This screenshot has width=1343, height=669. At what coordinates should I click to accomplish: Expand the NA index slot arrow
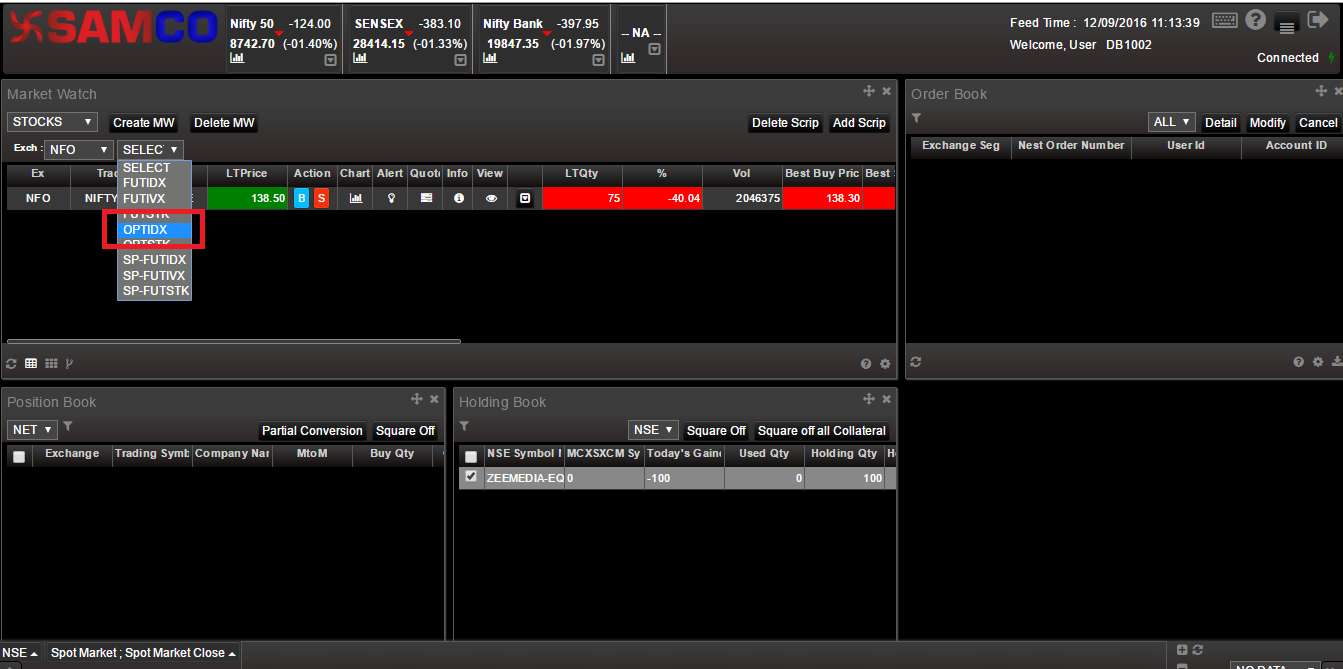654,49
